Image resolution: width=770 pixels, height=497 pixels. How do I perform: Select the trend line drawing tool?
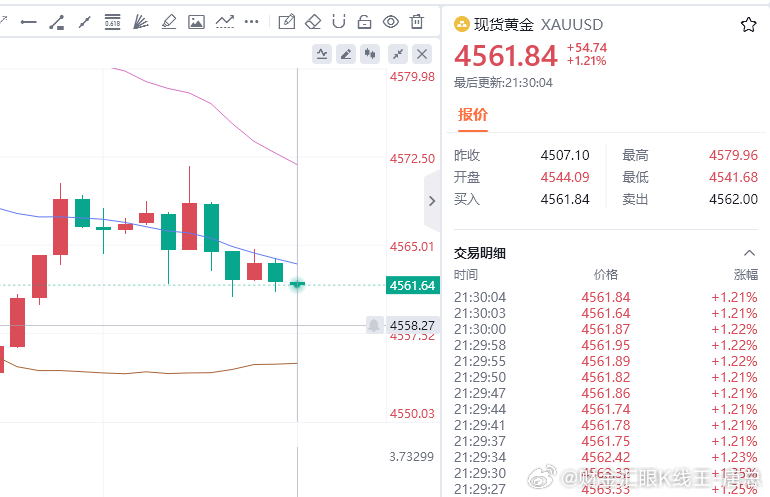(x=84, y=22)
